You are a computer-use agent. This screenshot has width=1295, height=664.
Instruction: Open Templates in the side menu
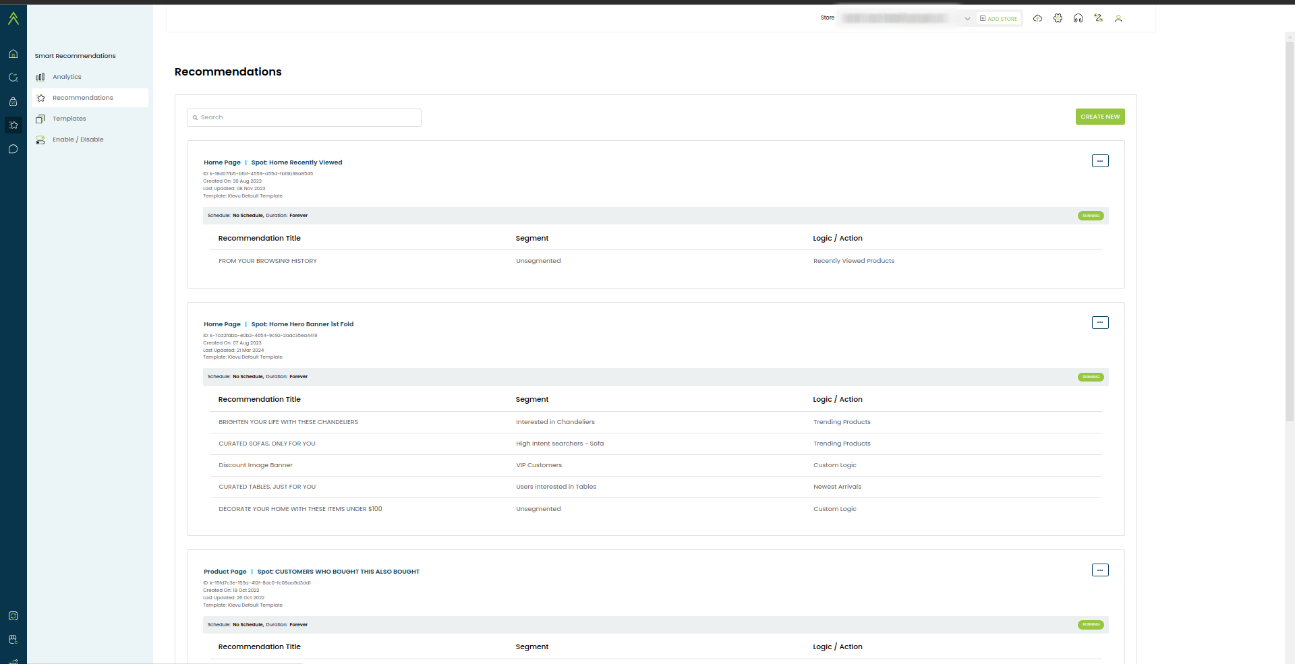(69, 119)
